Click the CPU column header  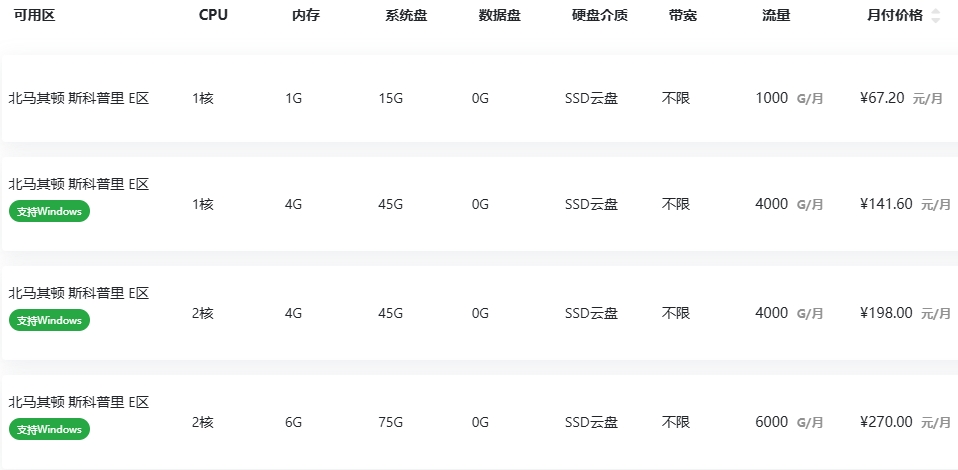213,15
